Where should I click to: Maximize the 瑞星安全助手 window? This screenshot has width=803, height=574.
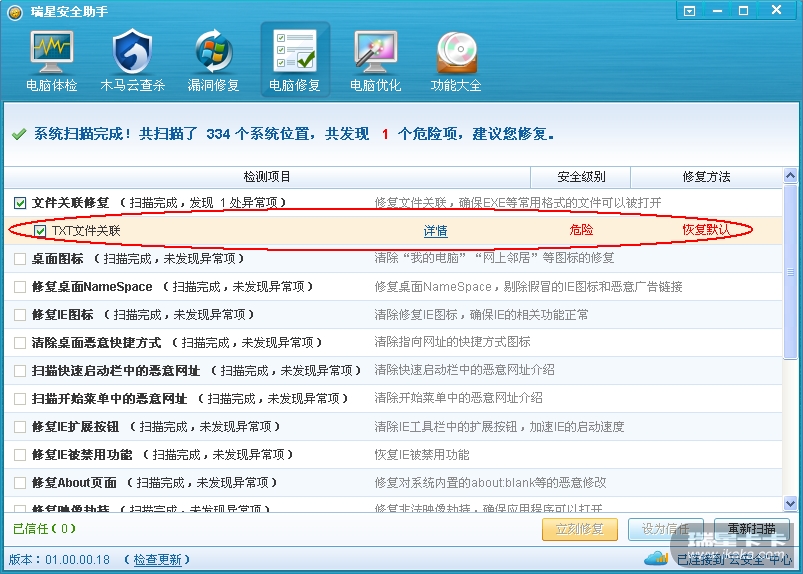point(743,11)
